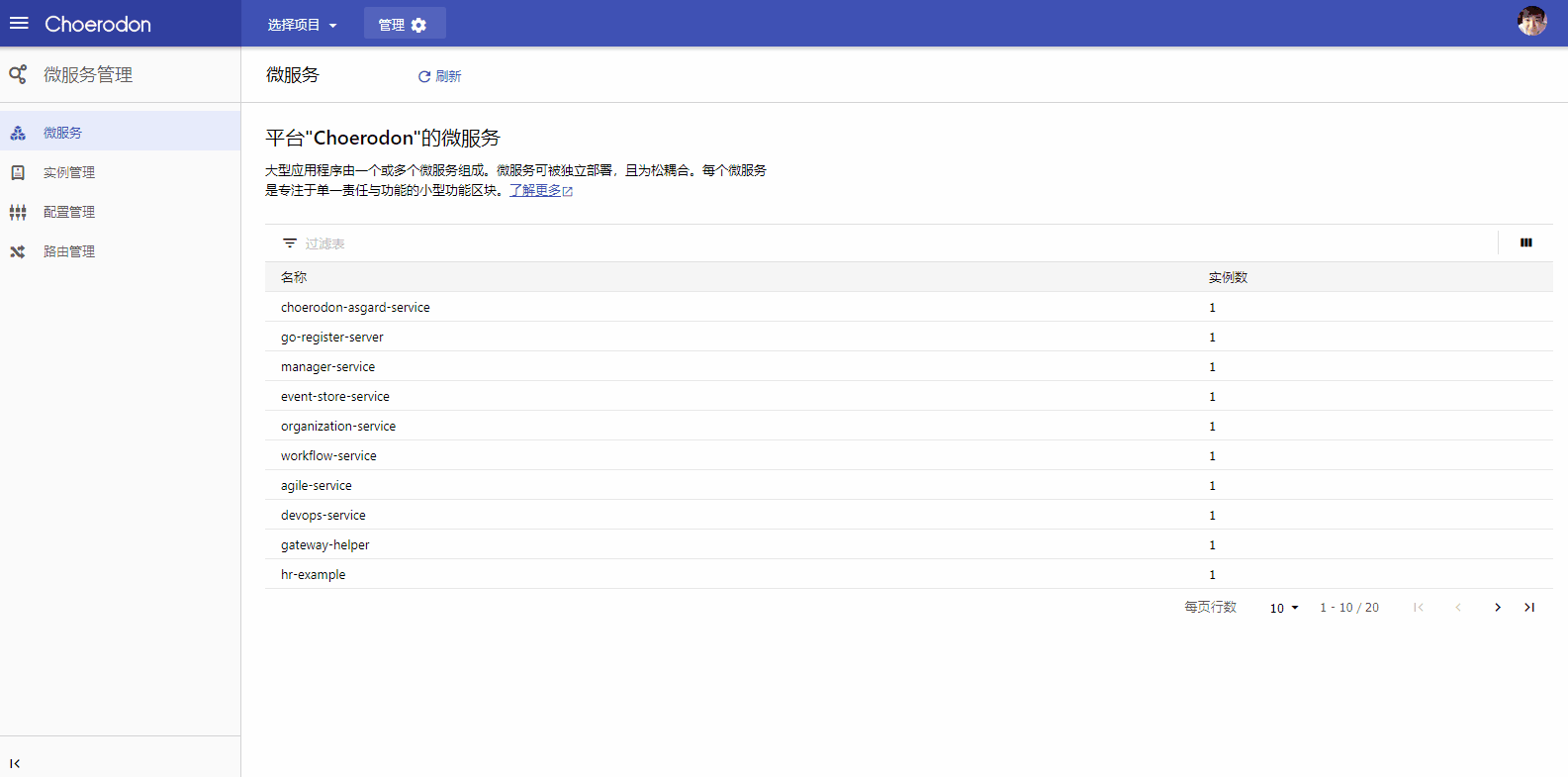Click the filter icon above the table

[x=290, y=243]
